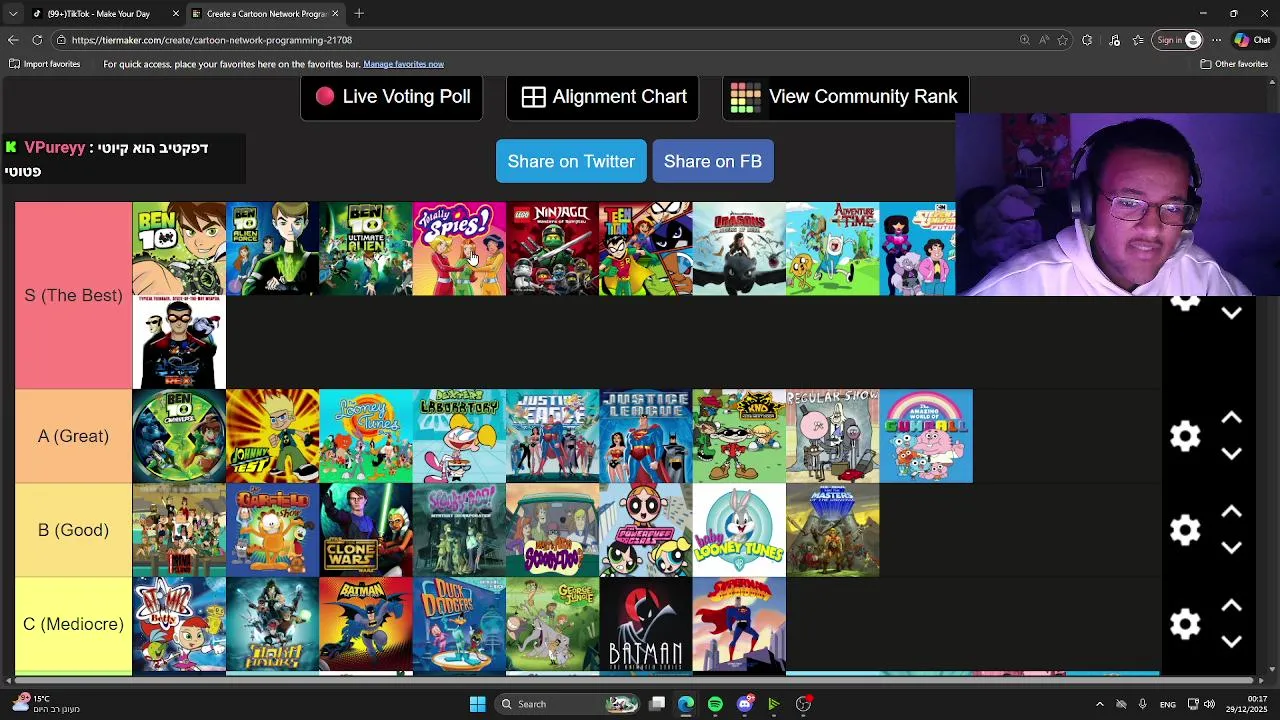Move B (Good) tier down

(x=1231, y=548)
